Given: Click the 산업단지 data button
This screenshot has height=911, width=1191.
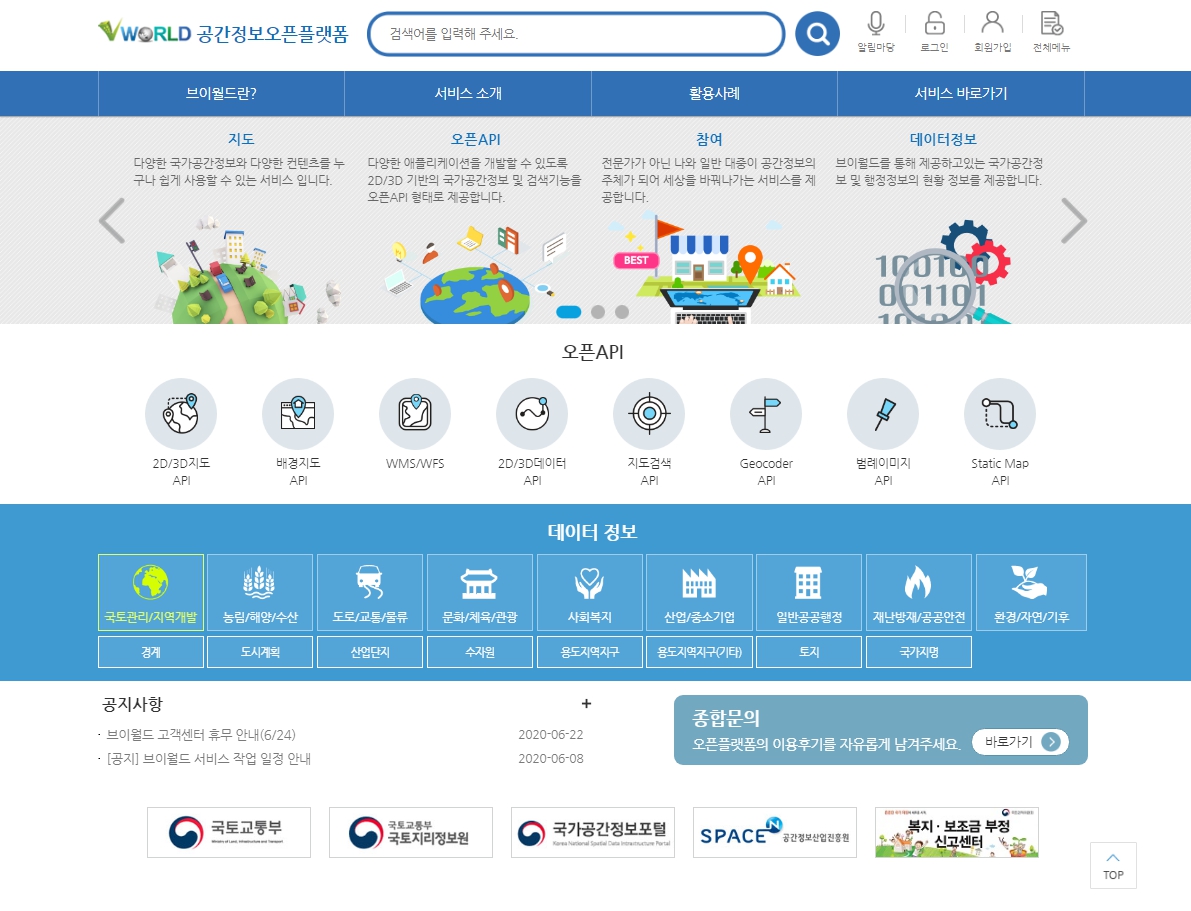Looking at the screenshot, I should click(370, 652).
